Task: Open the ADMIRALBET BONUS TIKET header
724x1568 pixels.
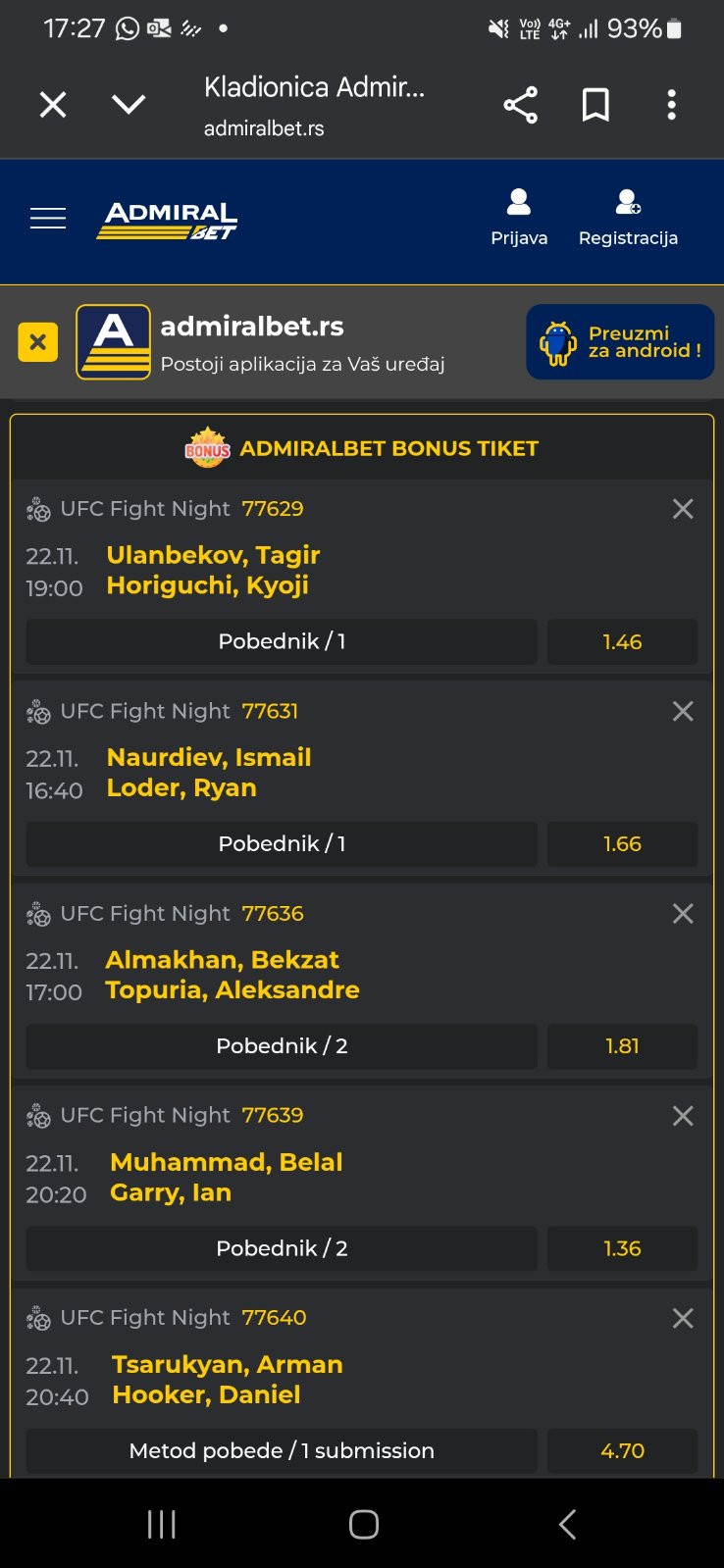Action: click(x=362, y=448)
